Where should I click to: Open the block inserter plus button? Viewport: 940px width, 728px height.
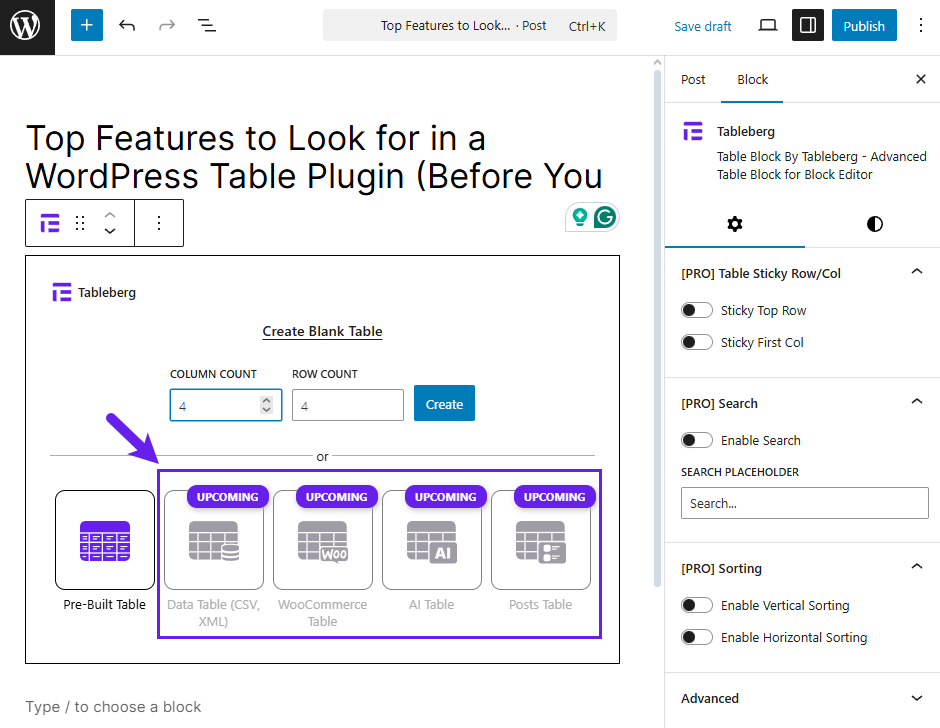click(x=87, y=25)
